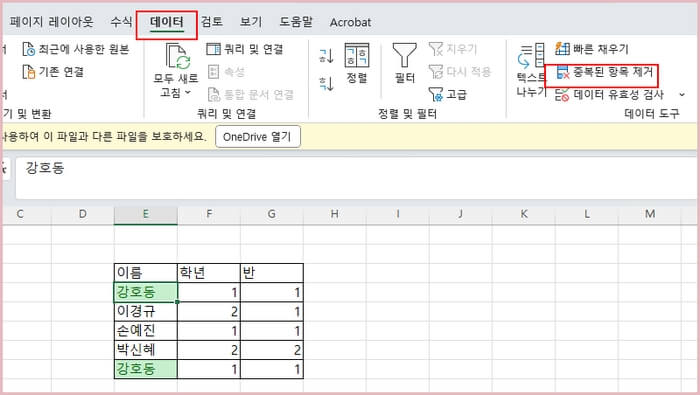Select 박신혜's 반 cell

coord(271,349)
